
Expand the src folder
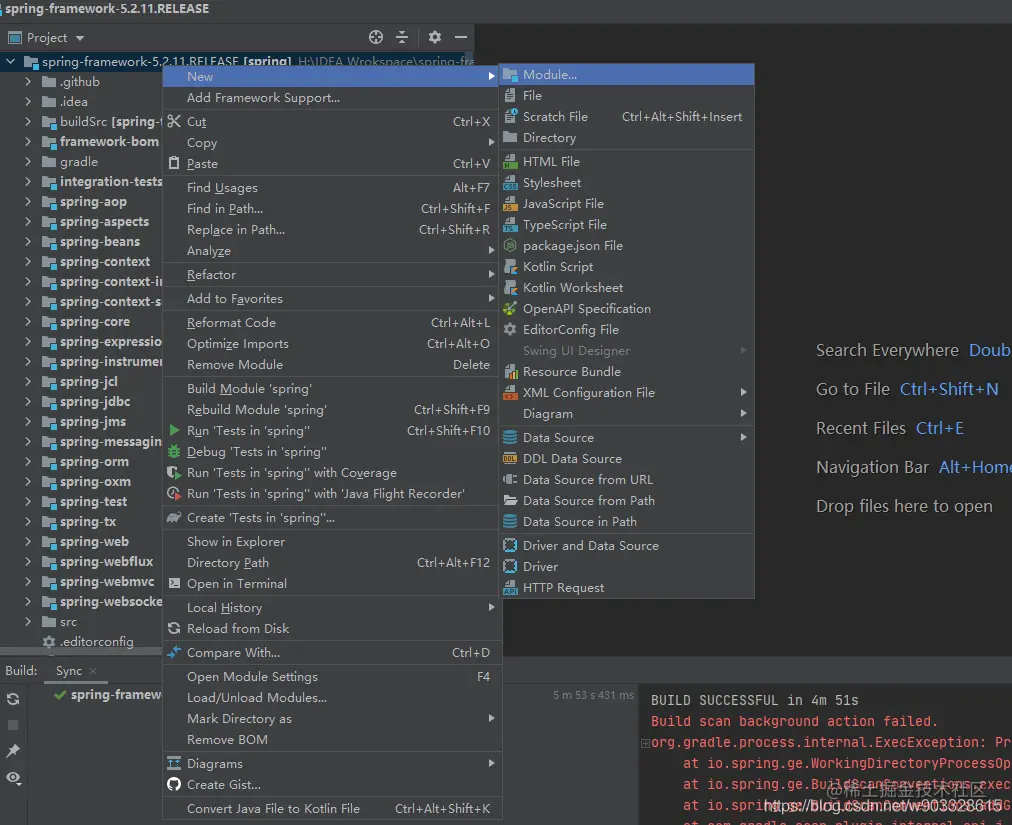28,622
